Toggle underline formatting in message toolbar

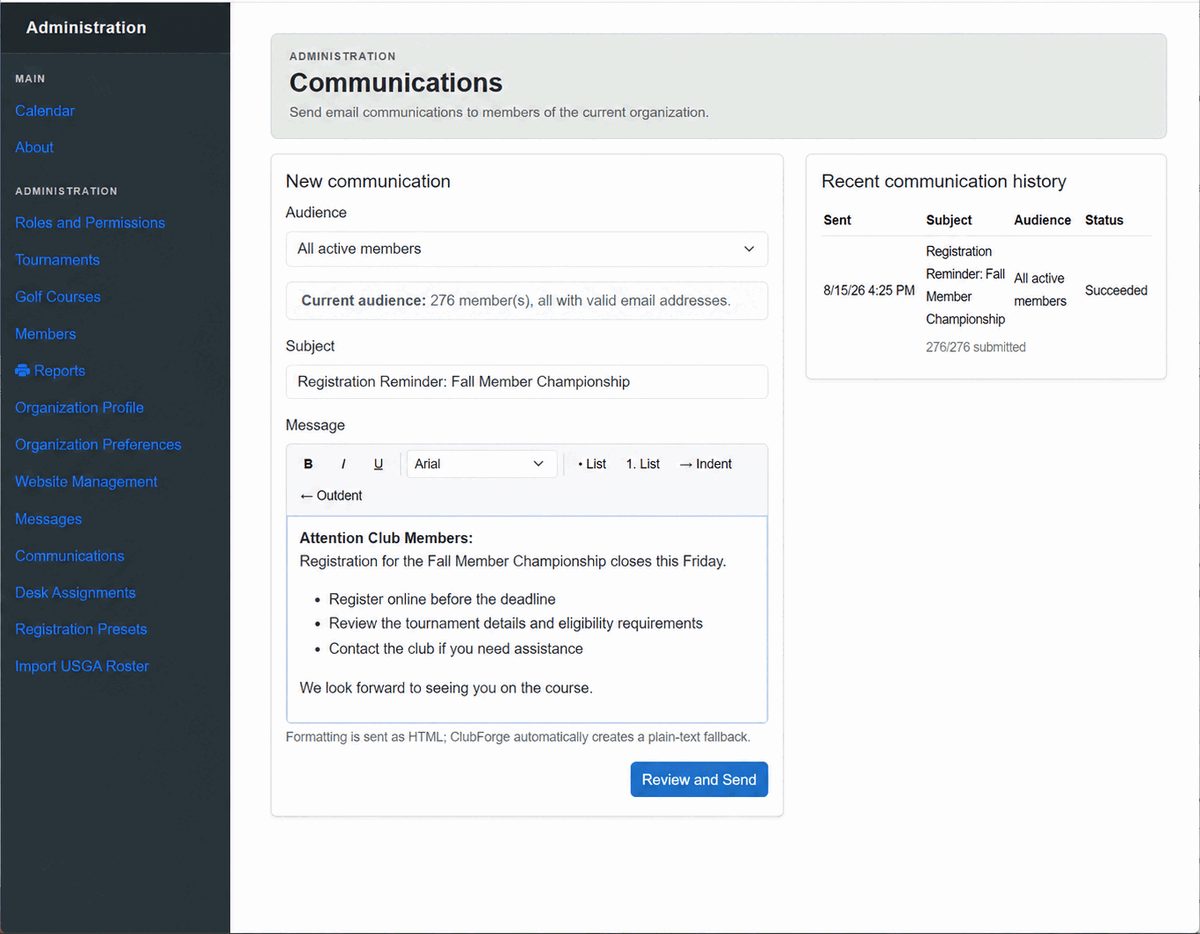(x=378, y=464)
